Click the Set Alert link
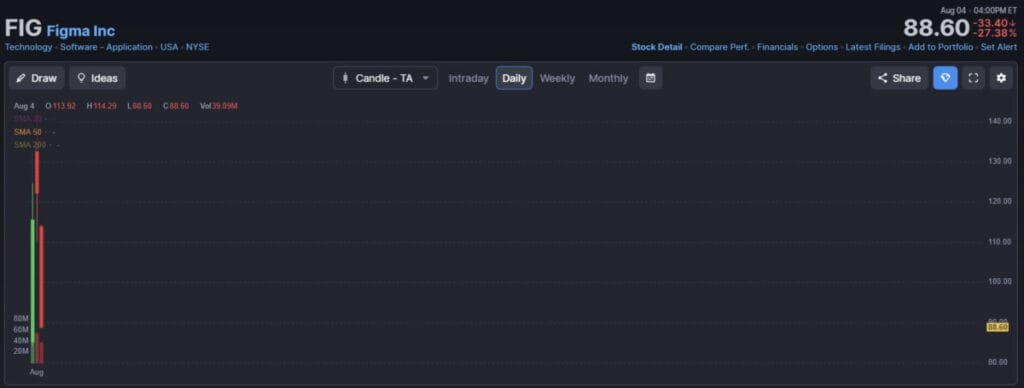The image size is (1024, 388). [x=999, y=47]
